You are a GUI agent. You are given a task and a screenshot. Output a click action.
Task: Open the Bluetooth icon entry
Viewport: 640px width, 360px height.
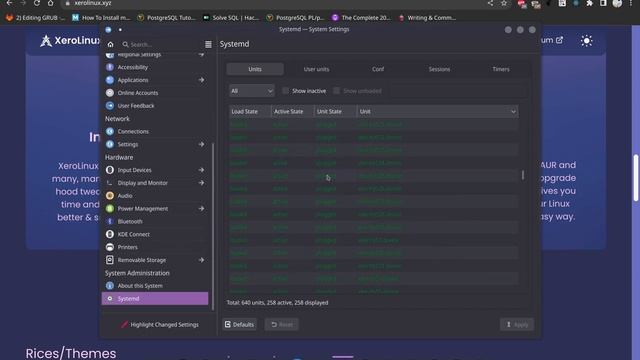(x=110, y=221)
